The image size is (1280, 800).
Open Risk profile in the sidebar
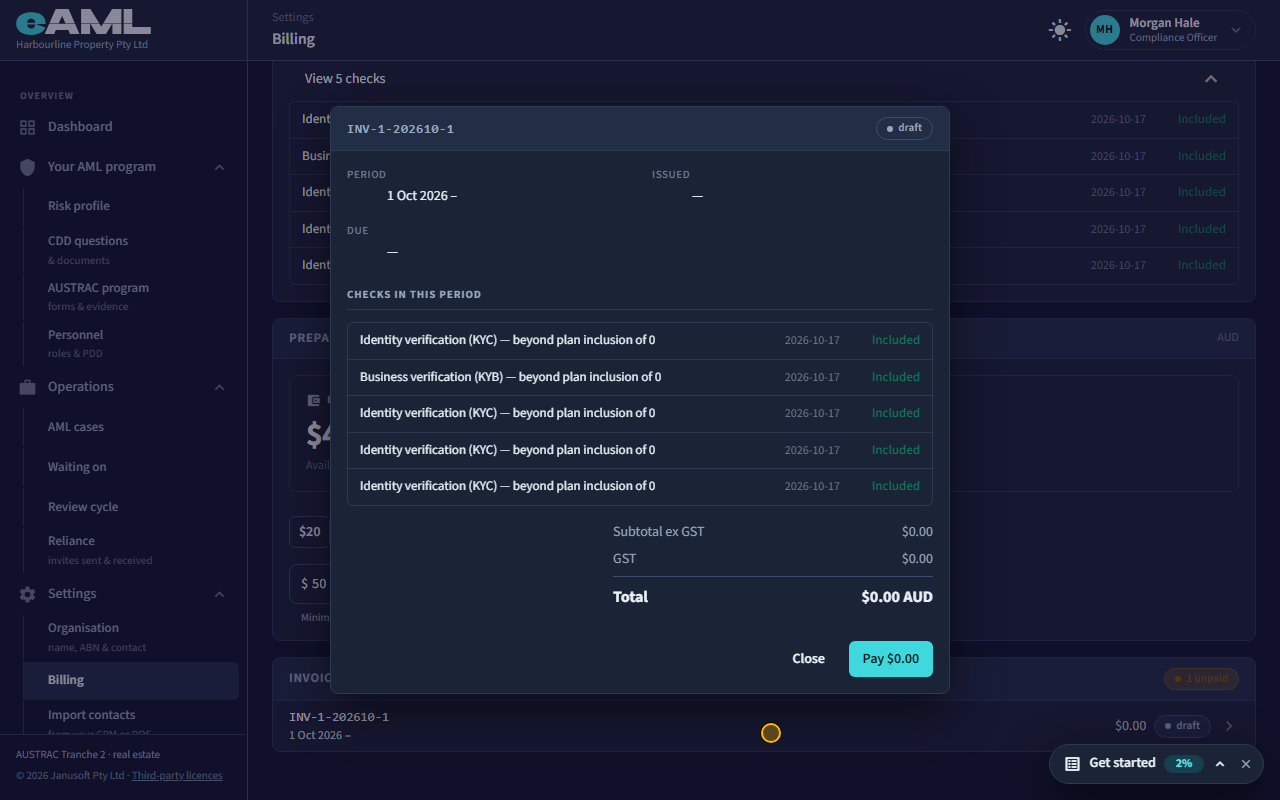(x=79, y=206)
